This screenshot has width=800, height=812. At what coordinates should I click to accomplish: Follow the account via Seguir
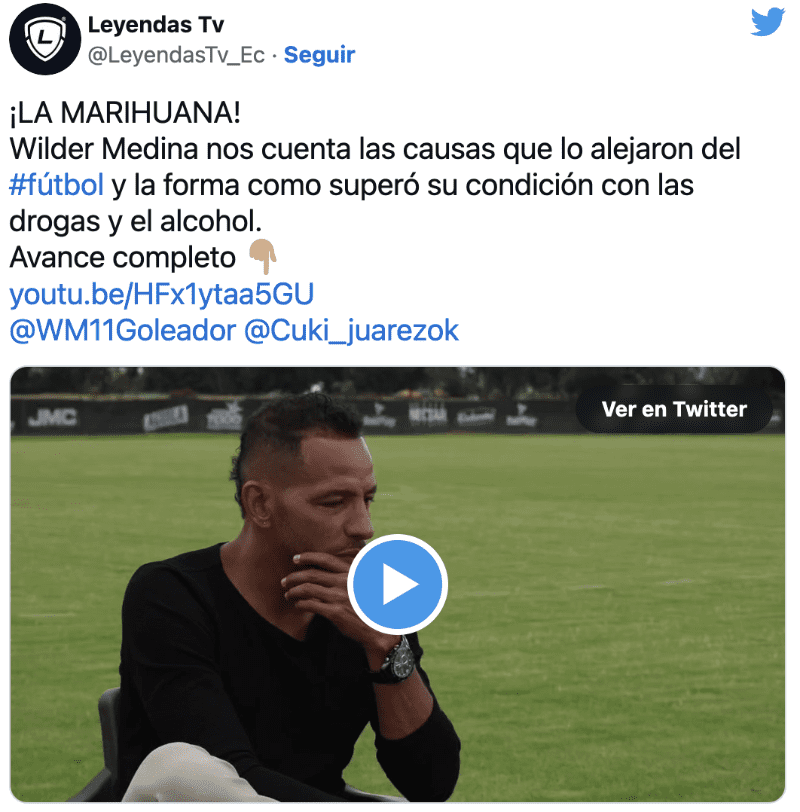tap(319, 55)
